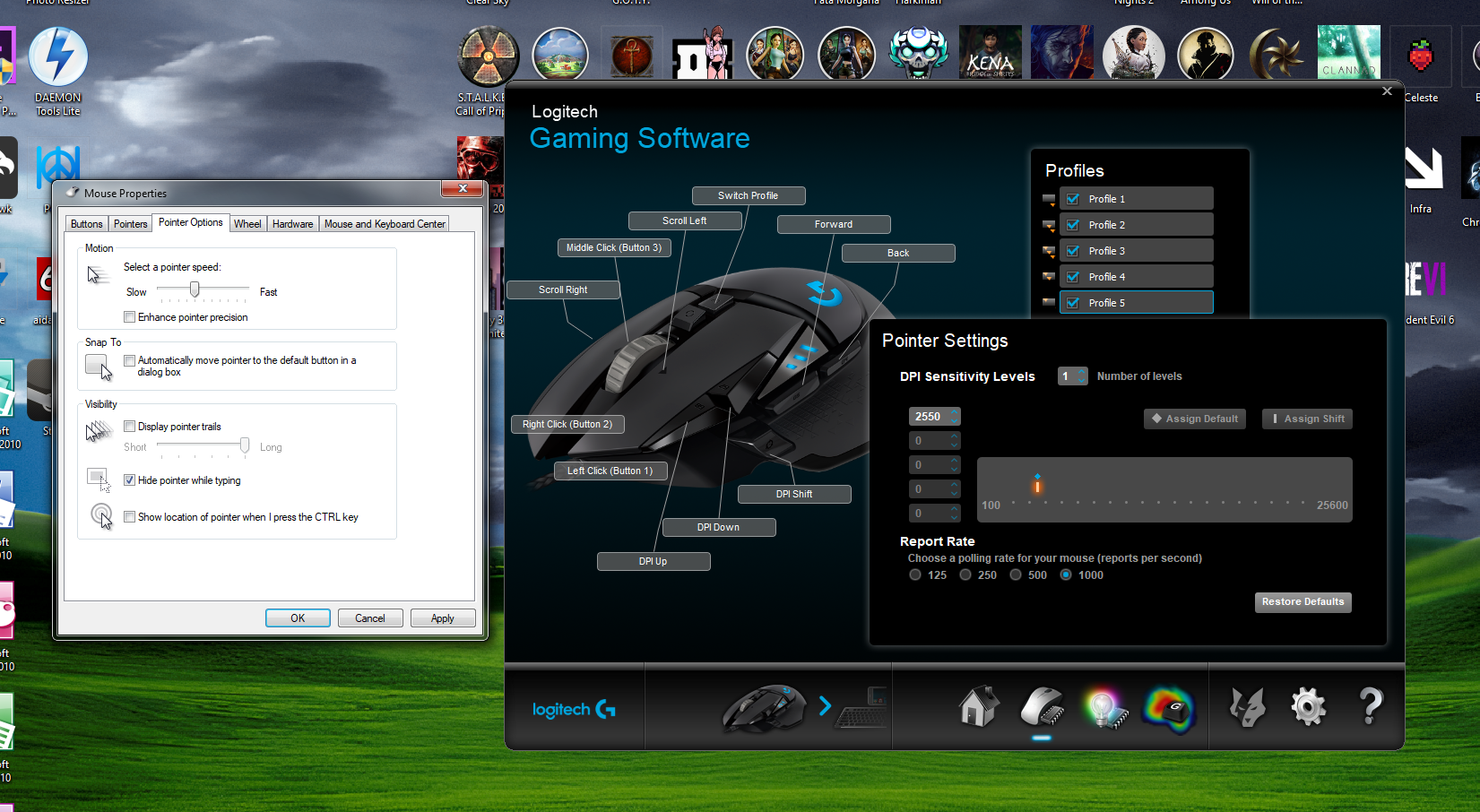Click the pointer speed slider handle
This screenshot has height=812, width=1480.
pos(195,289)
